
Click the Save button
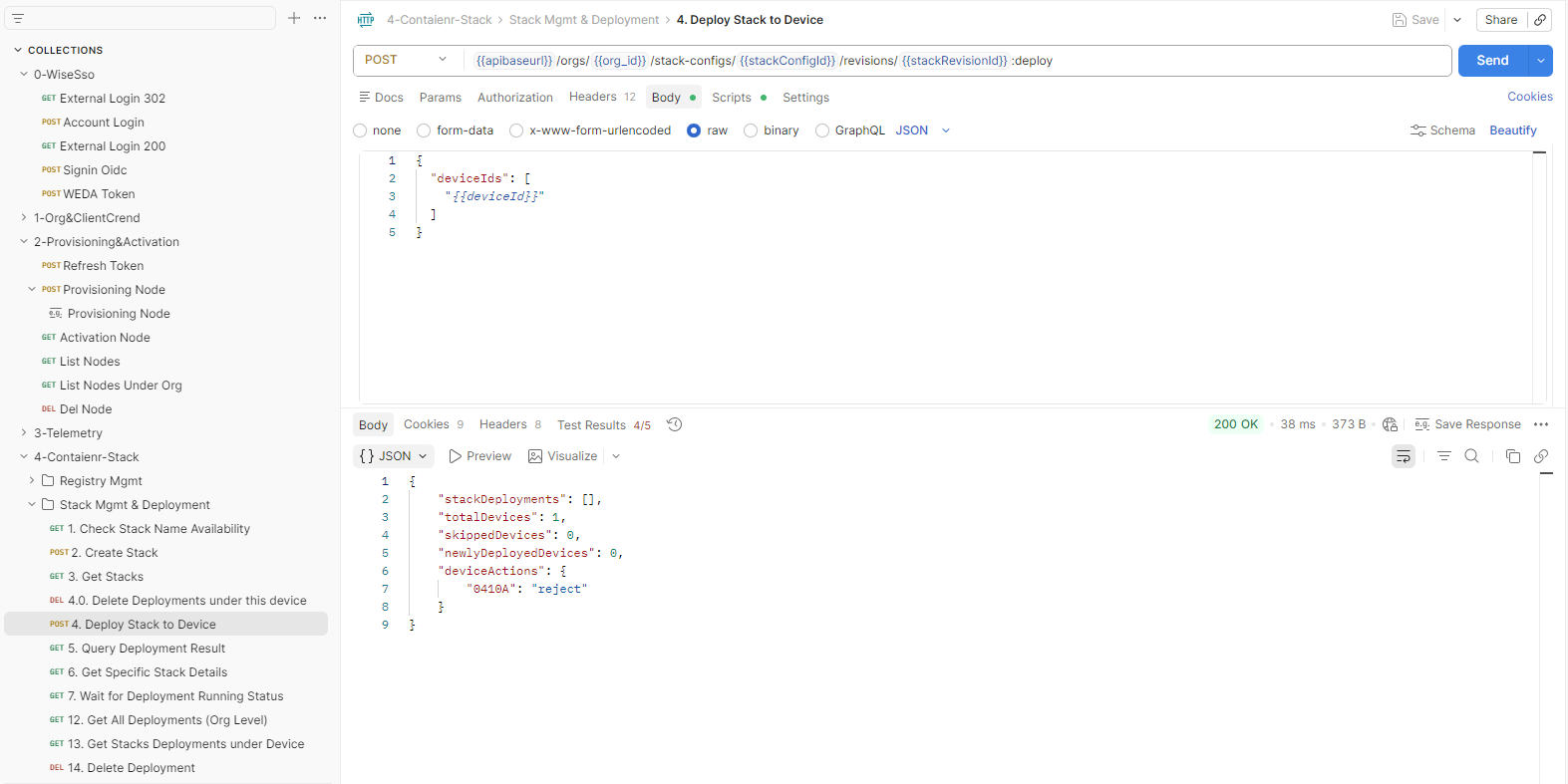click(x=1415, y=20)
